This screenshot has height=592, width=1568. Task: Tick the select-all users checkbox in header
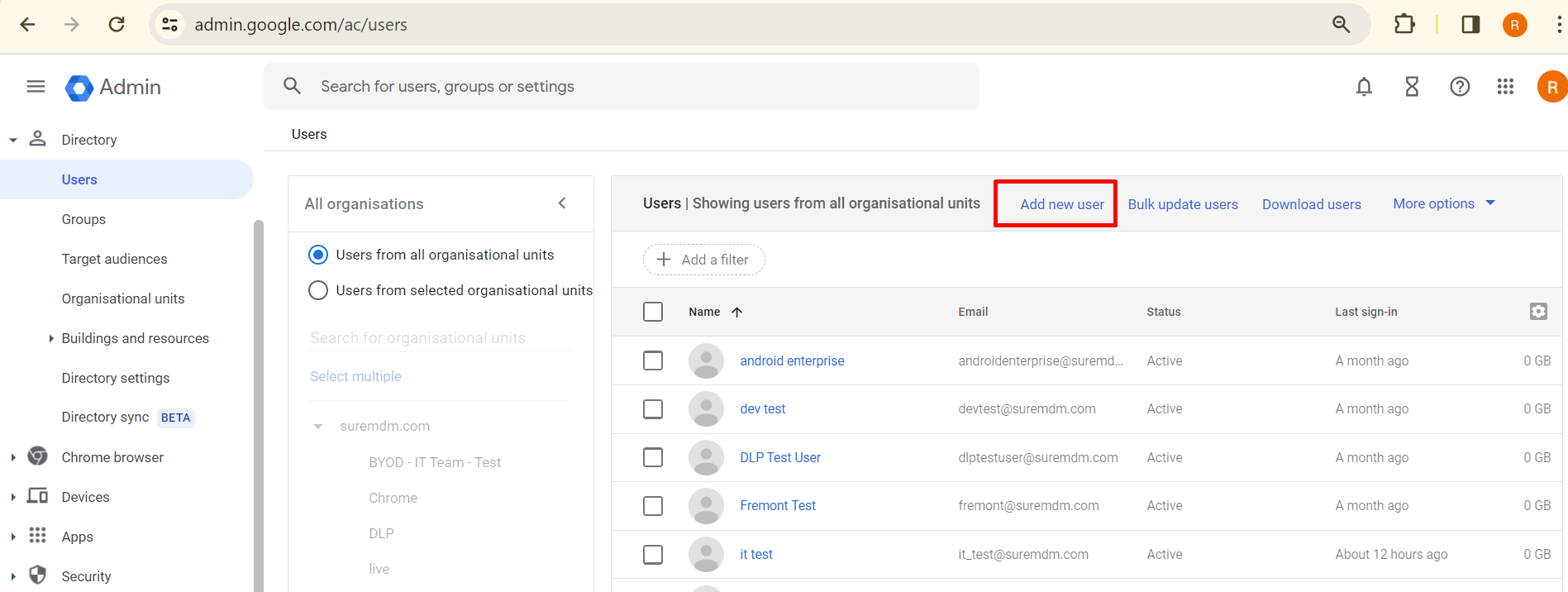coord(653,312)
